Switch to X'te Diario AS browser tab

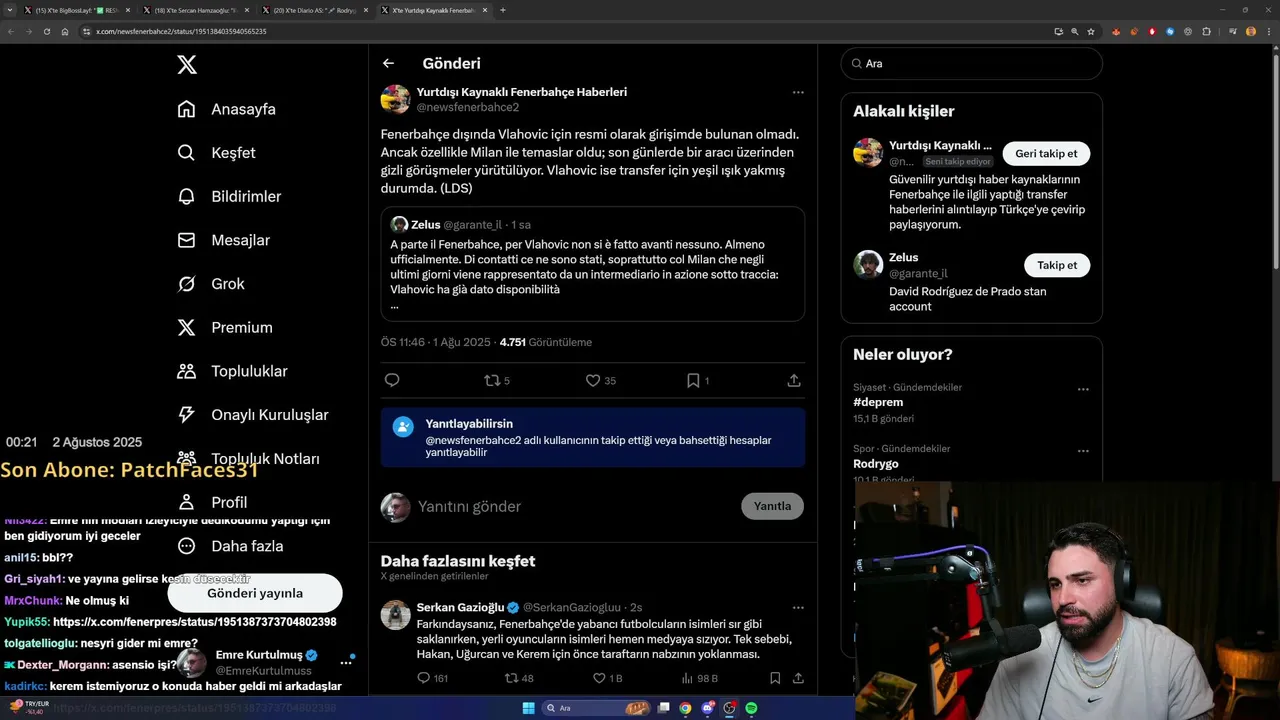[x=315, y=10]
